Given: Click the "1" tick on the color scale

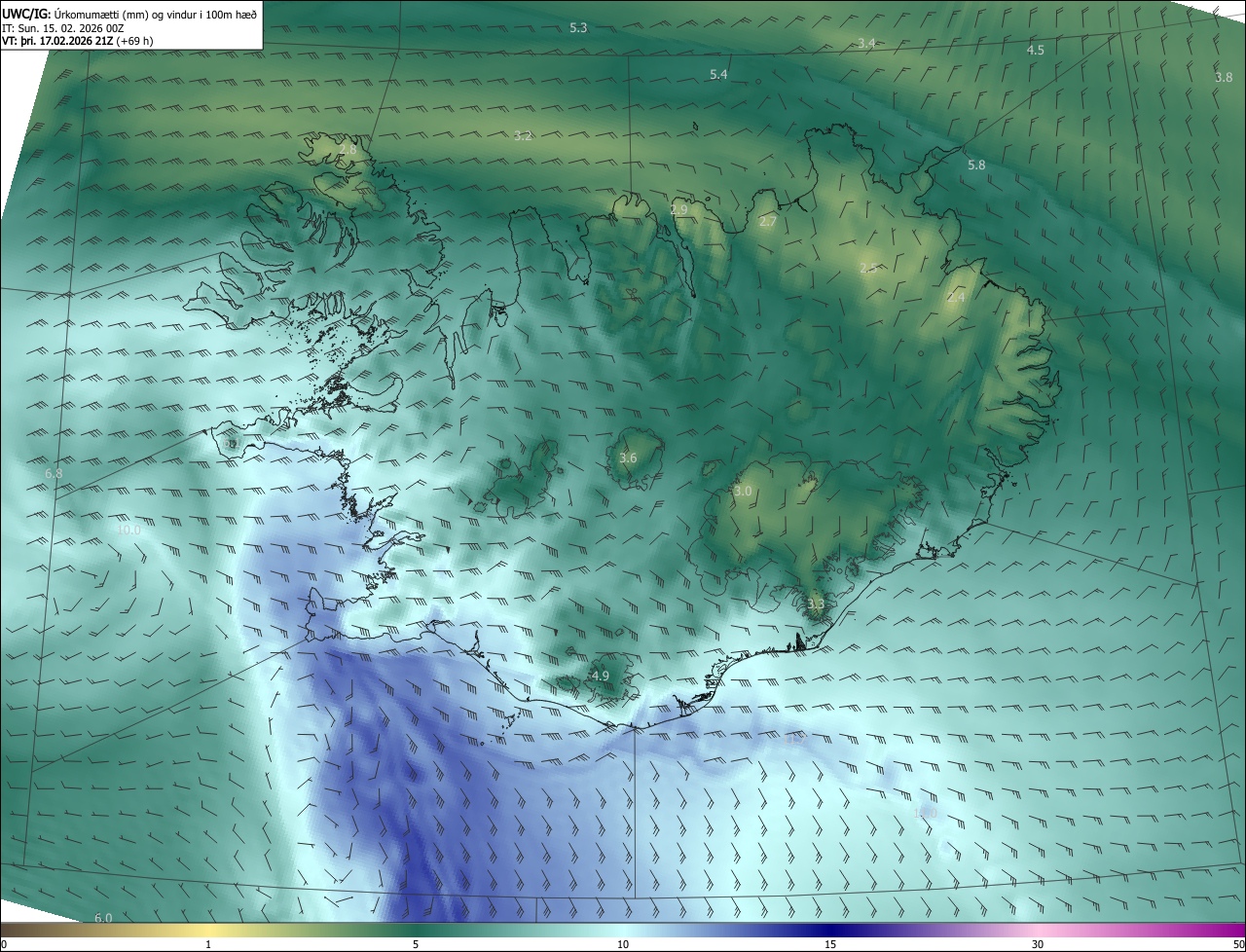Looking at the screenshot, I should coord(208,944).
